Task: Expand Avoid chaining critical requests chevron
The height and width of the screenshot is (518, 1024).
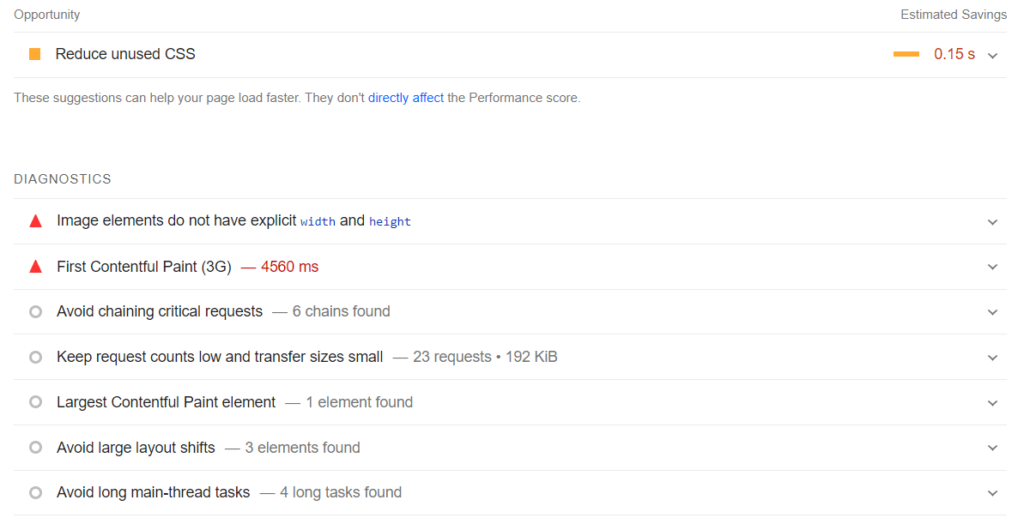Action: tap(992, 312)
